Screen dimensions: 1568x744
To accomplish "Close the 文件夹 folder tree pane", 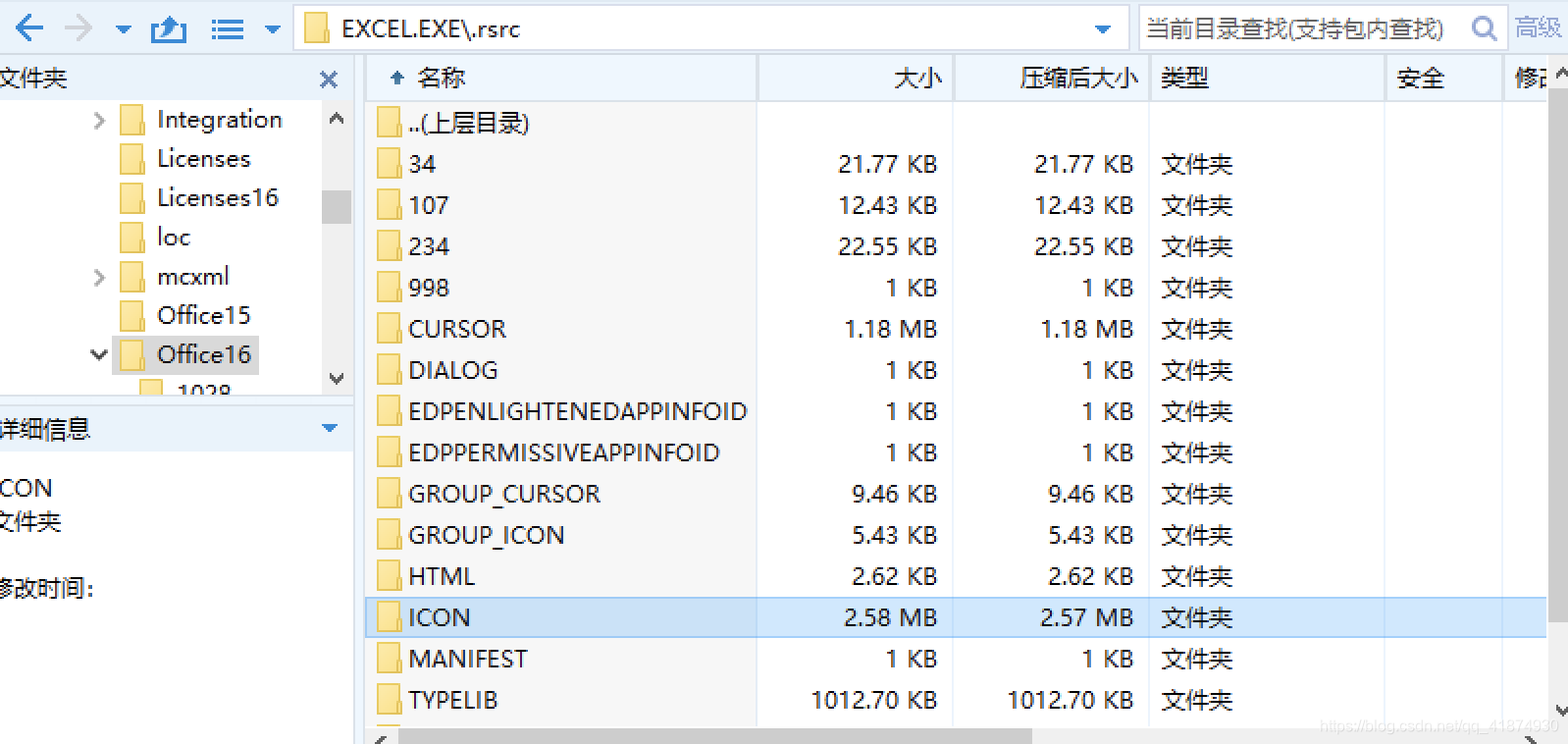I will coord(329,80).
